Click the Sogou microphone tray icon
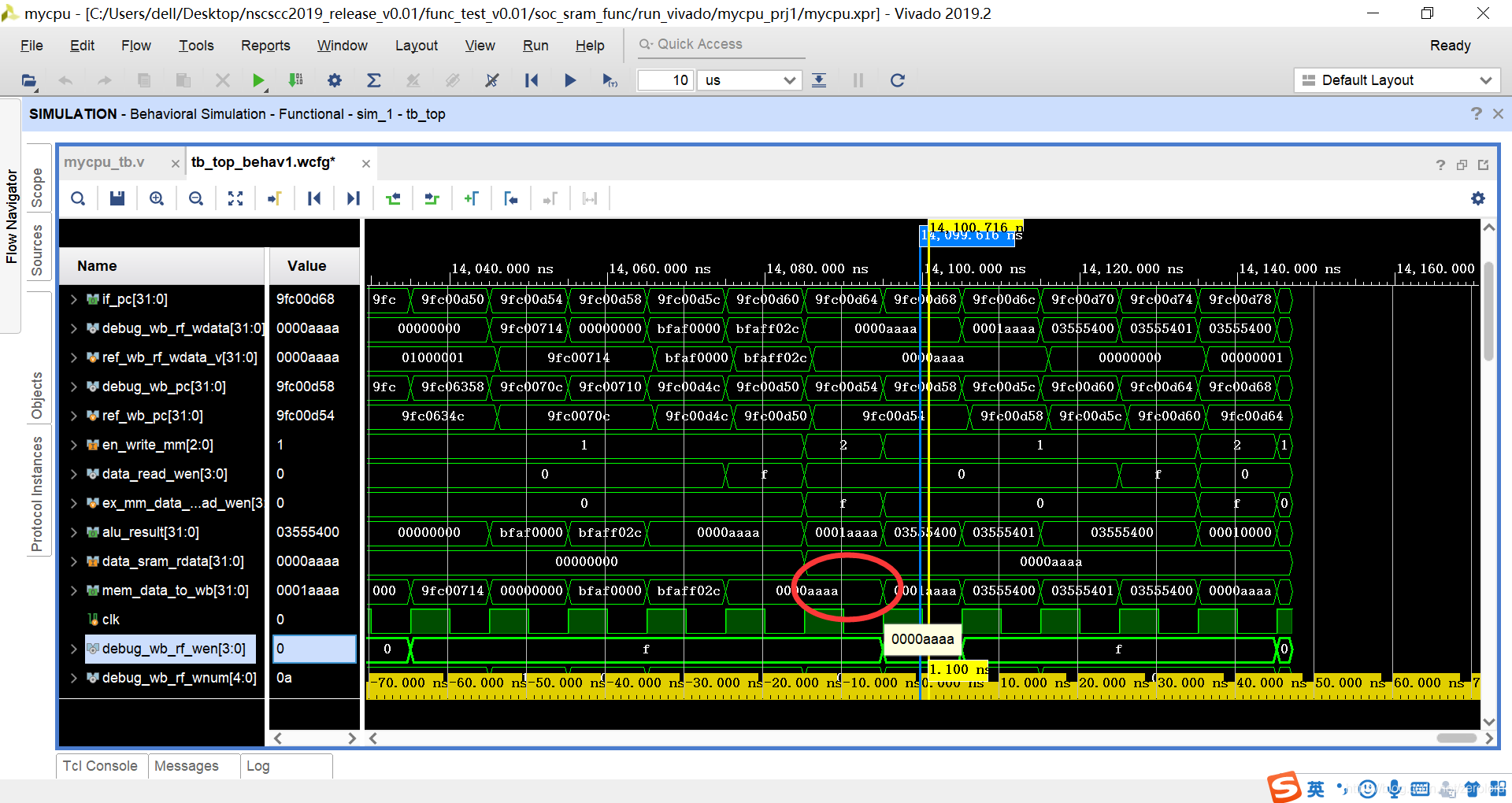Image resolution: width=1512 pixels, height=803 pixels. click(1395, 788)
